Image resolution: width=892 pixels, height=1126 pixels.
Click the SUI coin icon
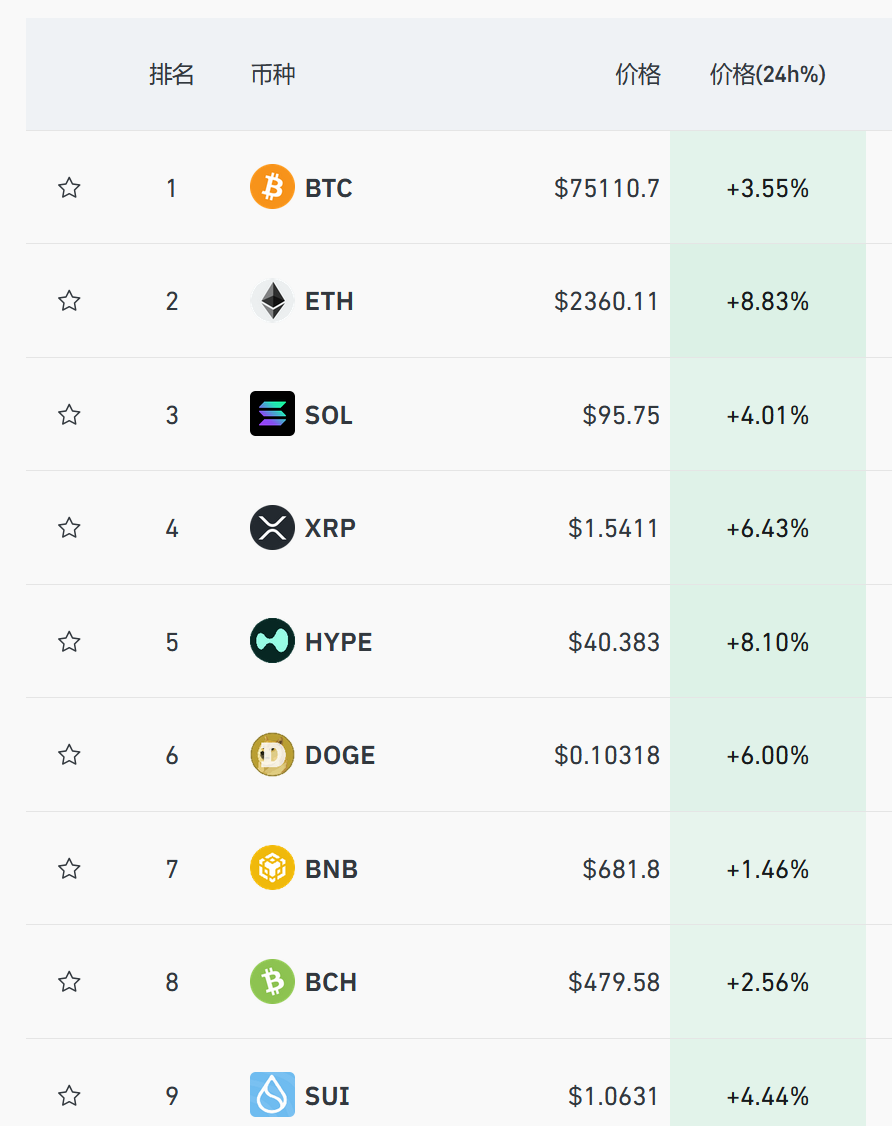click(272, 1095)
